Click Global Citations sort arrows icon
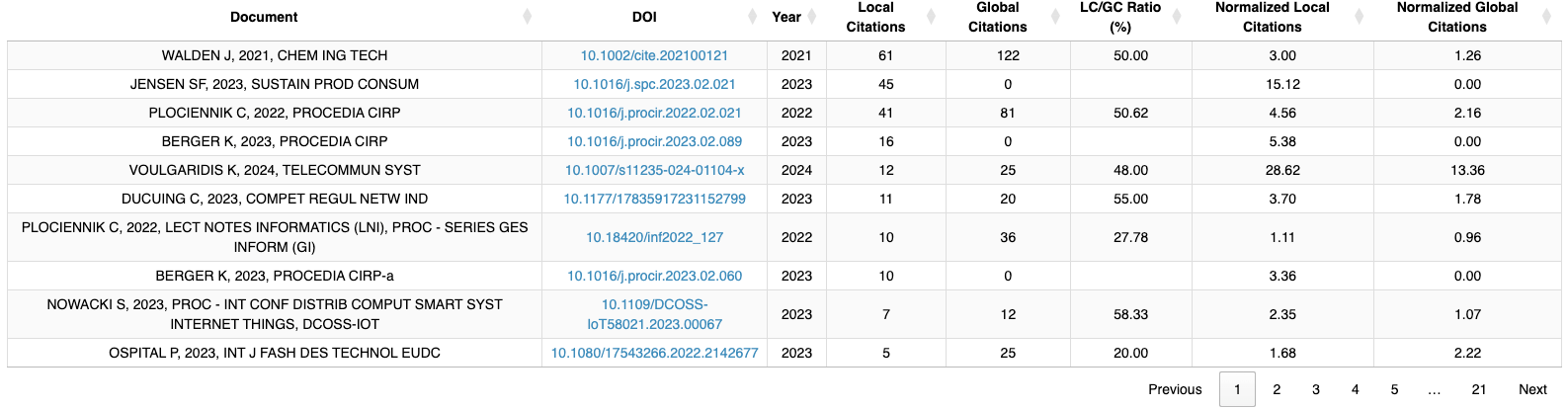1568x409 pixels. (1055, 17)
